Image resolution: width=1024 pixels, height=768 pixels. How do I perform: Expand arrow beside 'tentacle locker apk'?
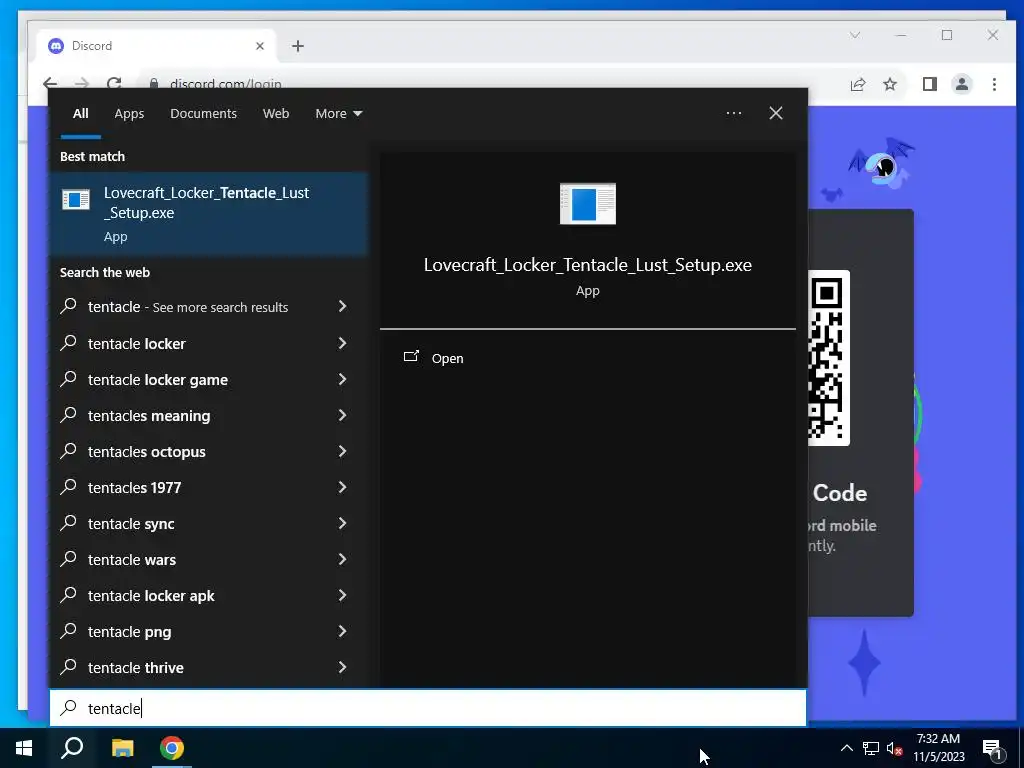tap(342, 595)
